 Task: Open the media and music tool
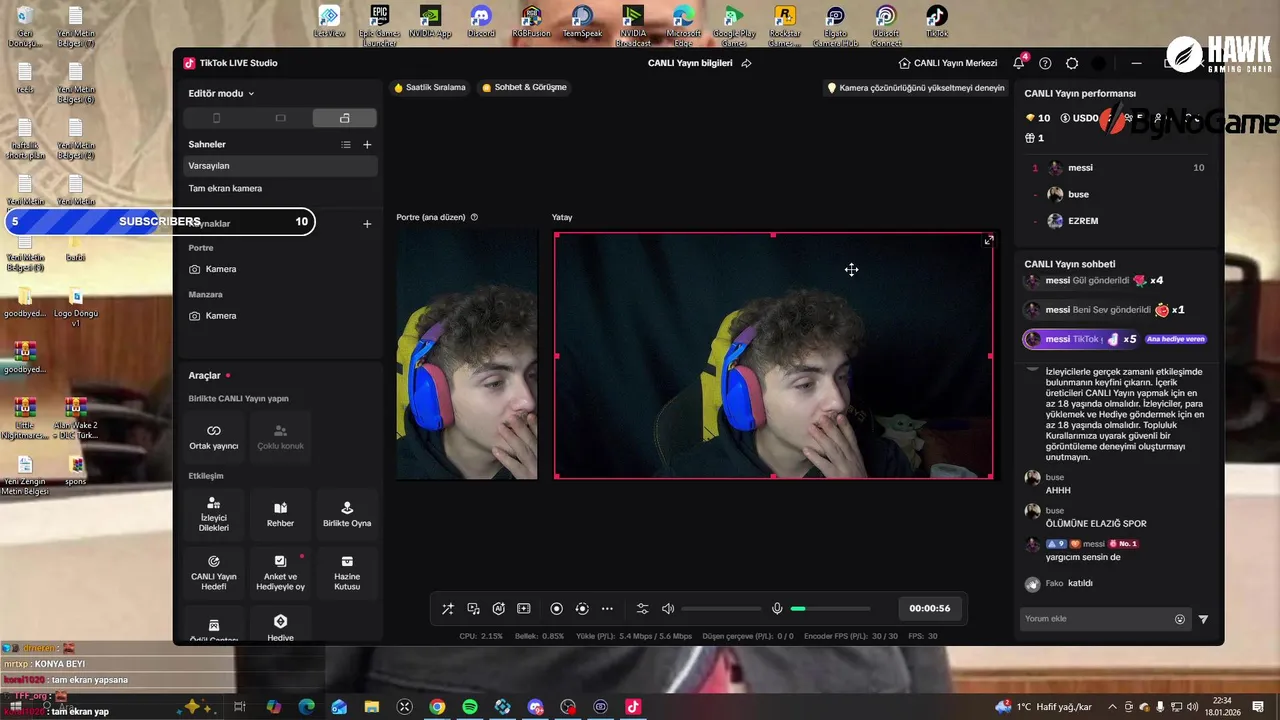[x=473, y=608]
